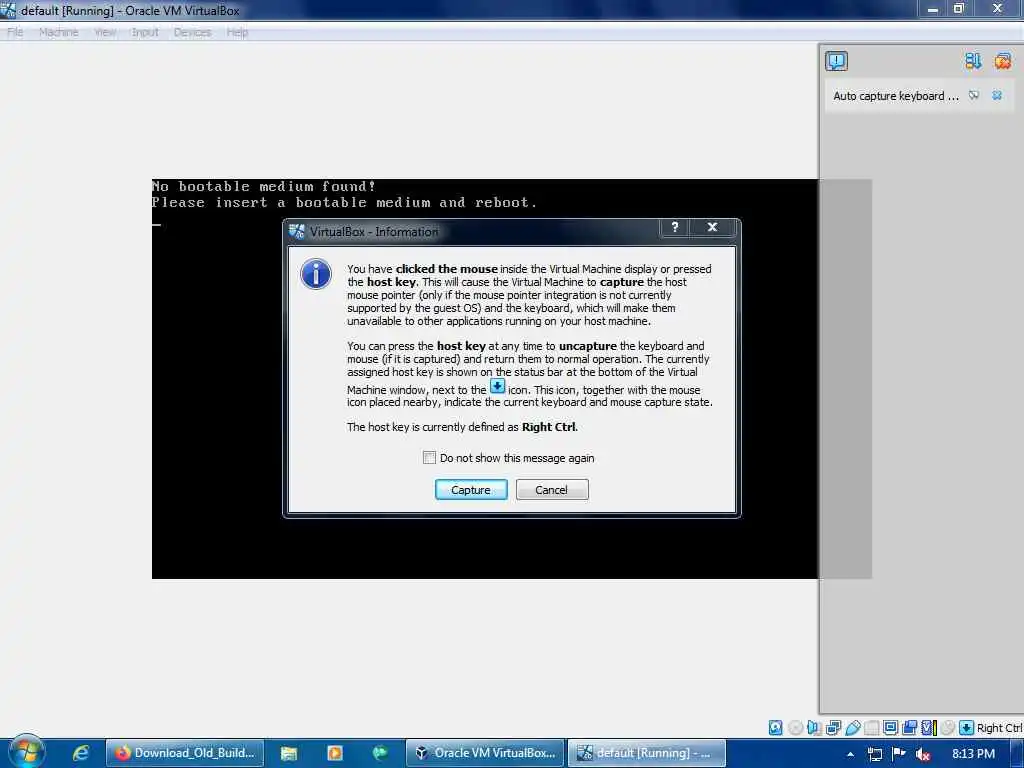
Task: Click the Capture button in the dialog
Action: pyautogui.click(x=471, y=490)
